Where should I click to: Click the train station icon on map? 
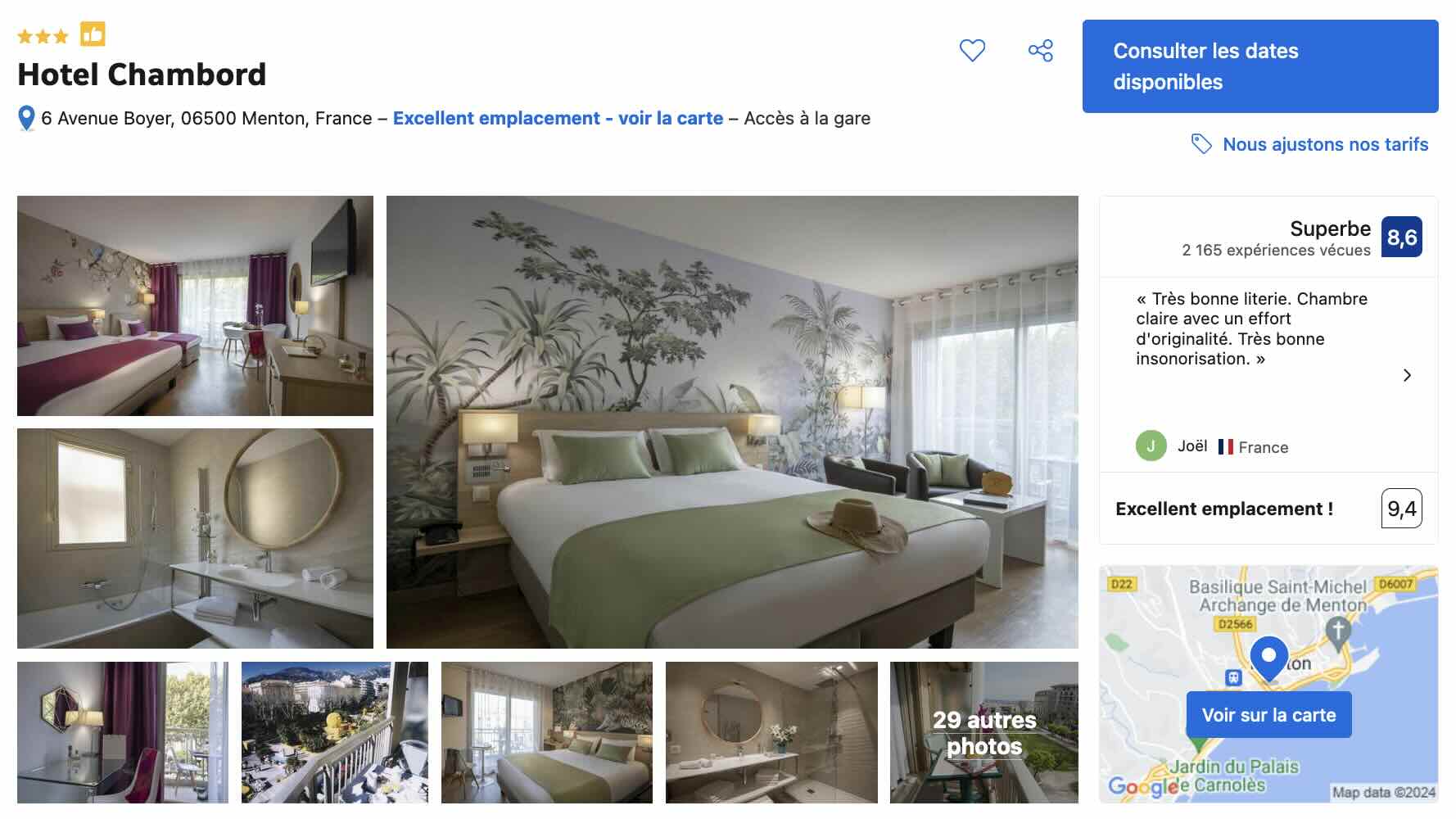pyautogui.click(x=1233, y=678)
